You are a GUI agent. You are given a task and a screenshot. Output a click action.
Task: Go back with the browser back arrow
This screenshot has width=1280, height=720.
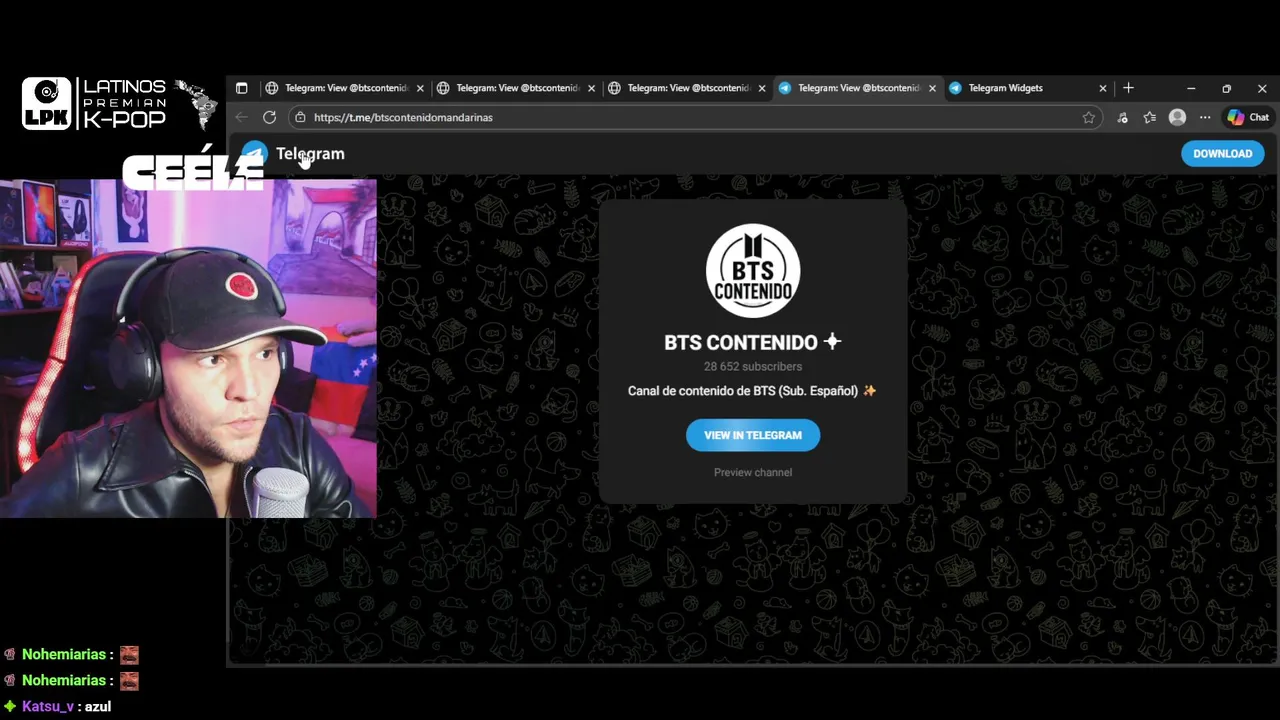tap(242, 117)
